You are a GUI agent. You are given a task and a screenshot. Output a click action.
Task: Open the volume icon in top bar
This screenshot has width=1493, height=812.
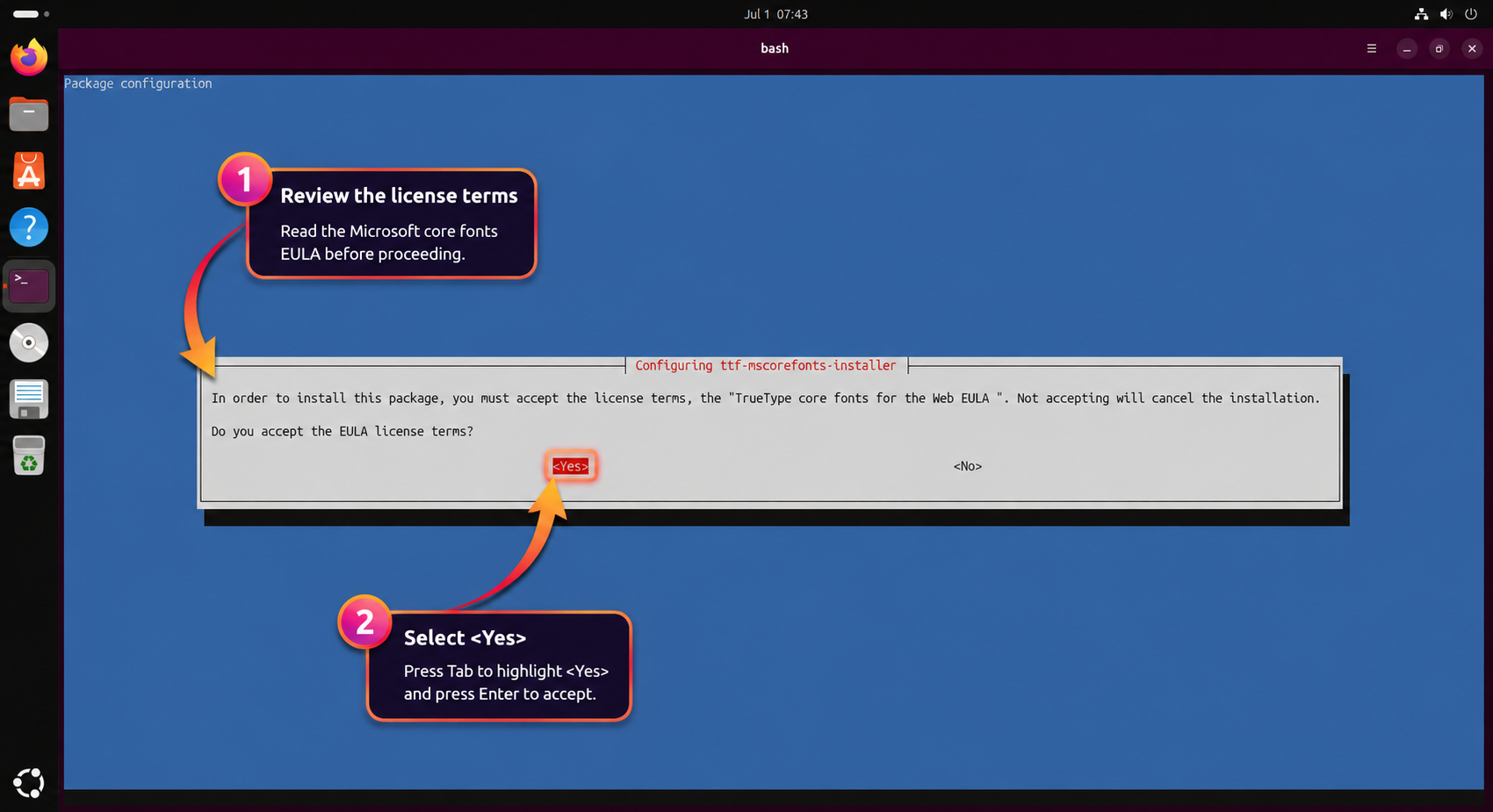point(1446,14)
